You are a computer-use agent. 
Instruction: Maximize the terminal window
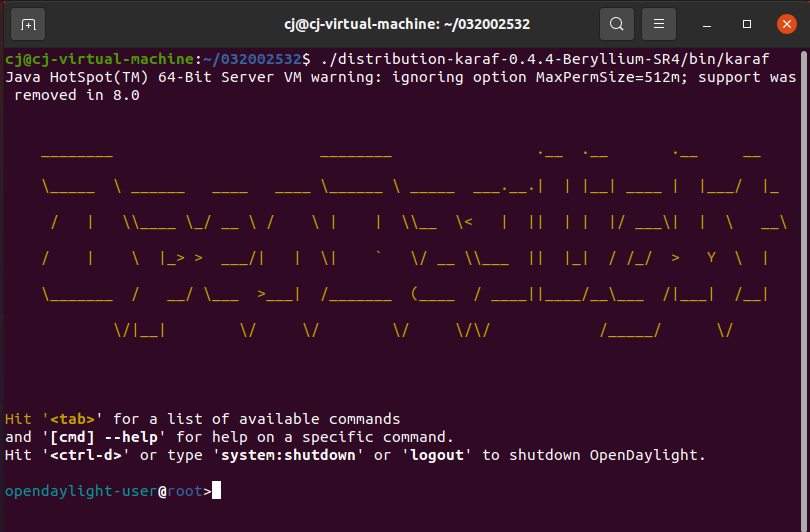(x=746, y=24)
